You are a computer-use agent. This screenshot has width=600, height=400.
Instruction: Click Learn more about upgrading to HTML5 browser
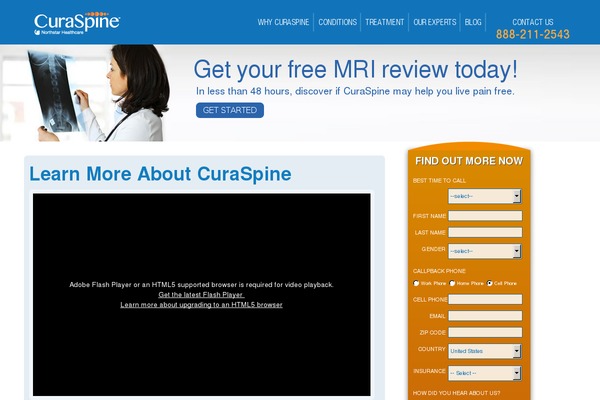(201, 305)
